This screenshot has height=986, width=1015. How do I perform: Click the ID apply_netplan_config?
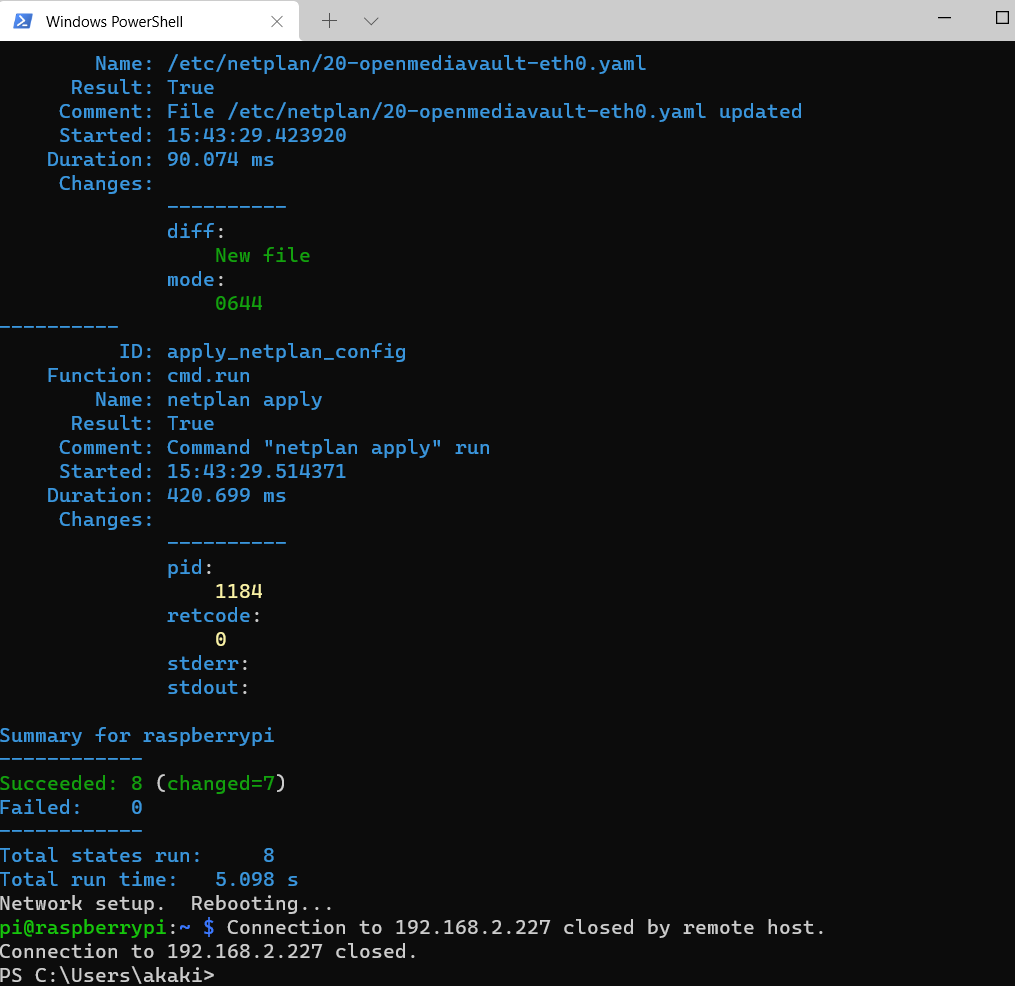(286, 352)
